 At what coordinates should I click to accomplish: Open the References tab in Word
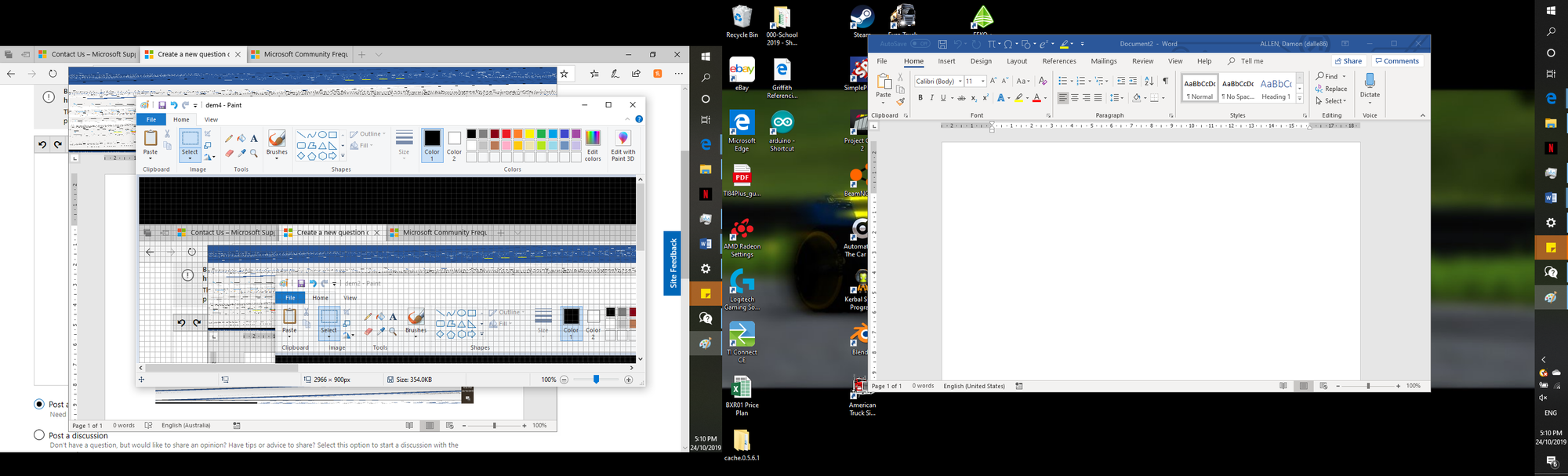click(1059, 61)
